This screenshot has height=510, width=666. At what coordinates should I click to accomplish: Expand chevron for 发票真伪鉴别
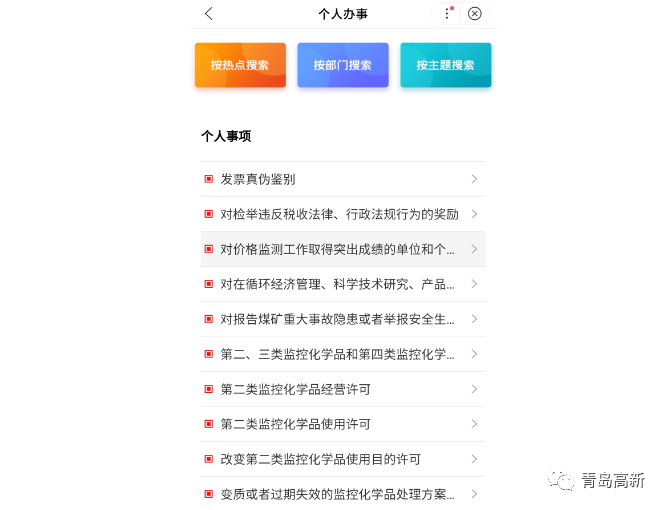474,179
